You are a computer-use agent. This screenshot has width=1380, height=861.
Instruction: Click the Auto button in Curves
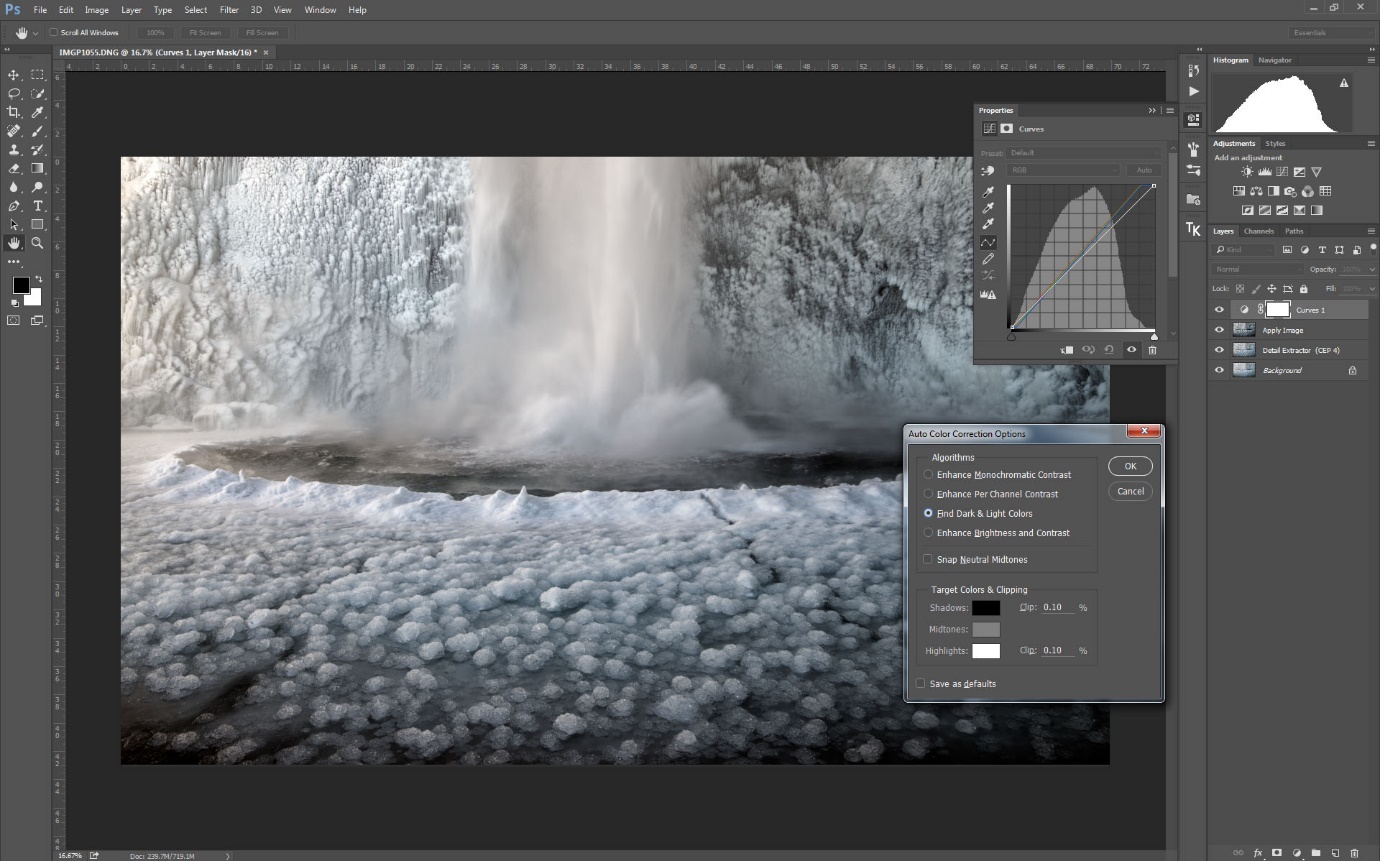click(x=1144, y=170)
